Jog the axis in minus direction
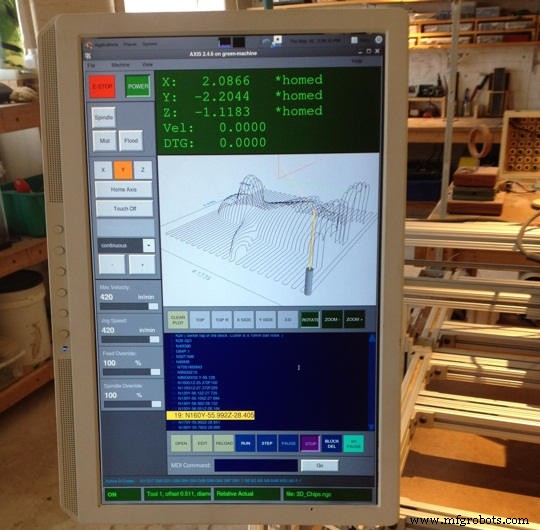 (x=112, y=264)
